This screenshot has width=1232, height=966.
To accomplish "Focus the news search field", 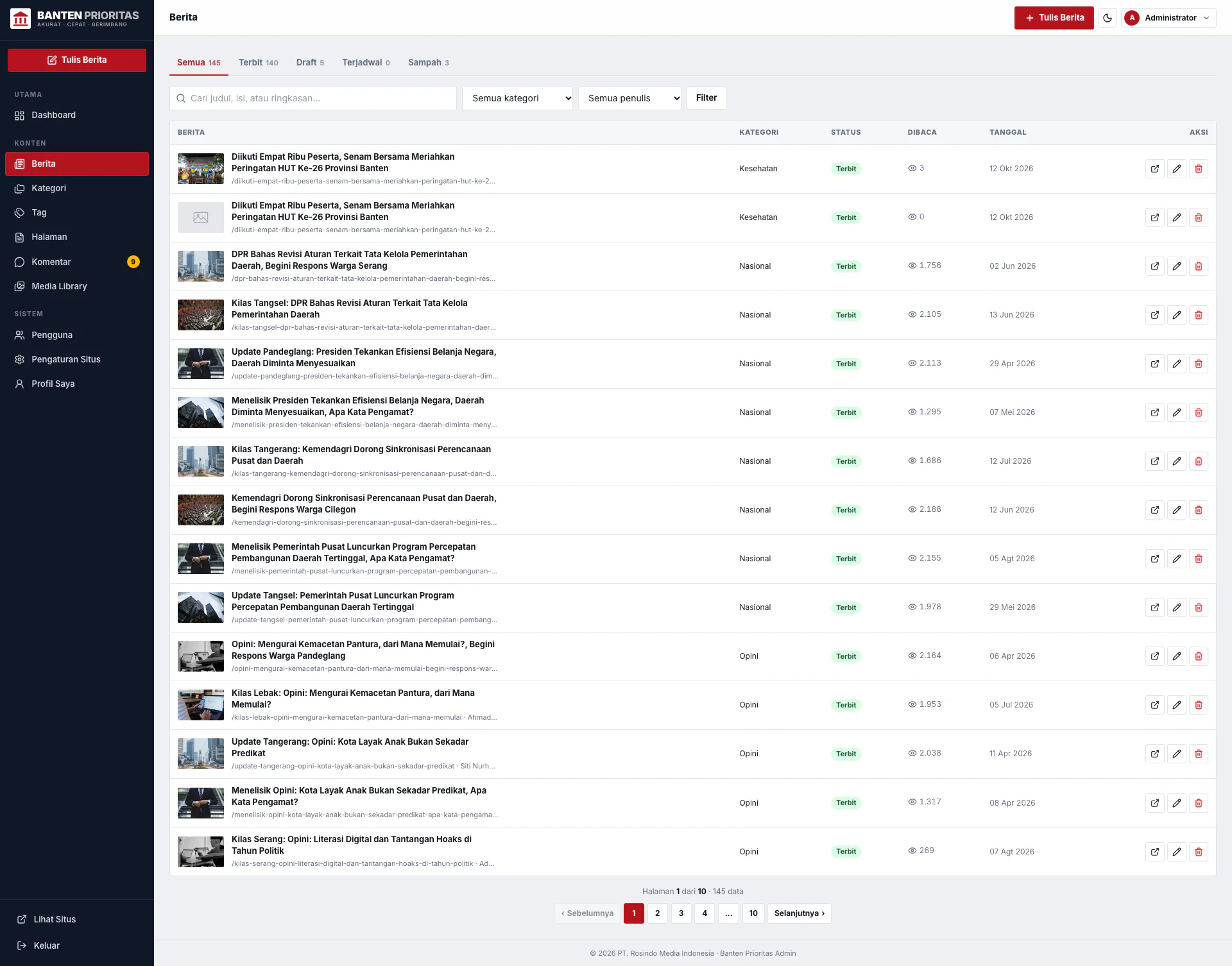I will click(313, 98).
